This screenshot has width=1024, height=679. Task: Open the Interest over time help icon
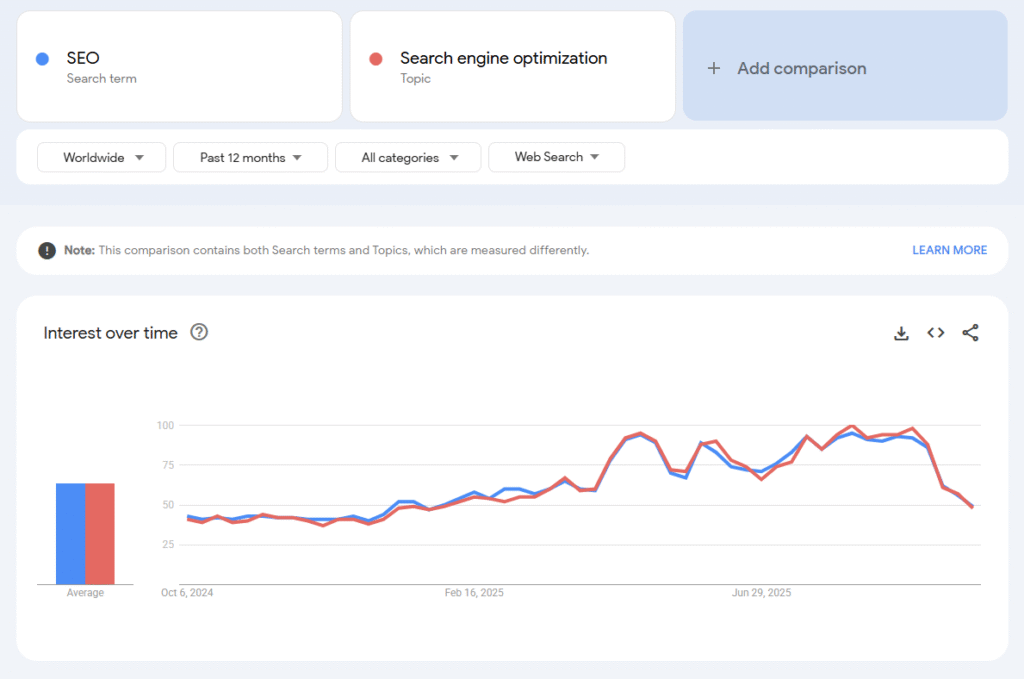(x=199, y=333)
